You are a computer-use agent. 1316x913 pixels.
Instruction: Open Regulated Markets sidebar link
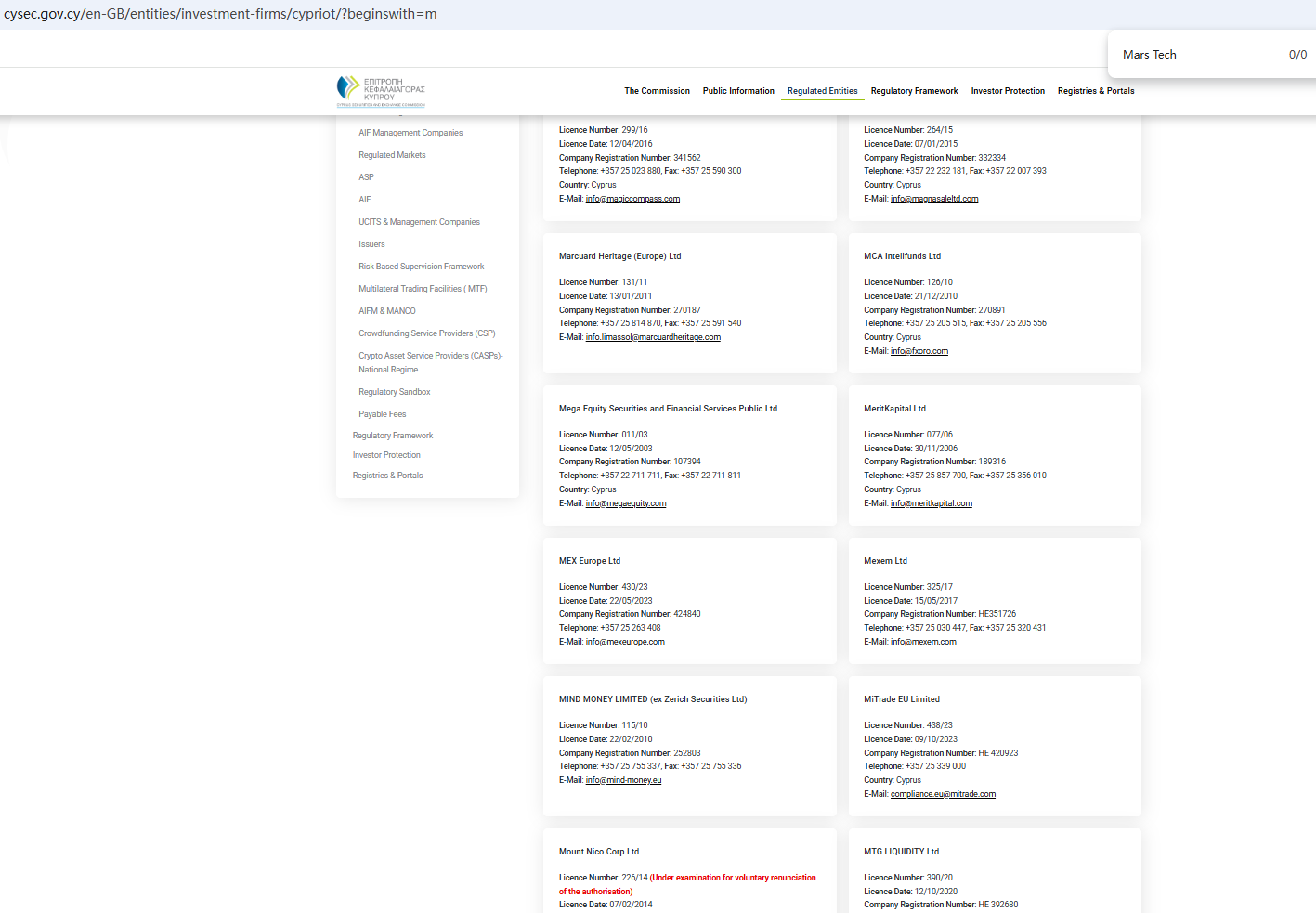click(392, 155)
